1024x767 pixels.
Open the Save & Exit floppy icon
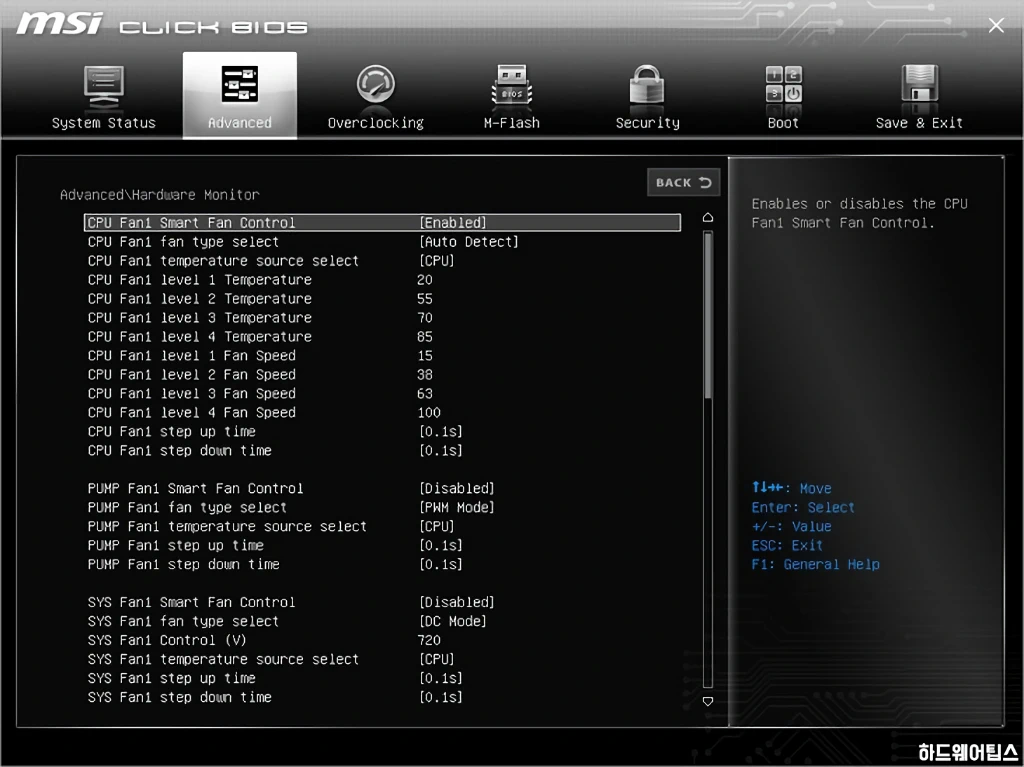920,84
